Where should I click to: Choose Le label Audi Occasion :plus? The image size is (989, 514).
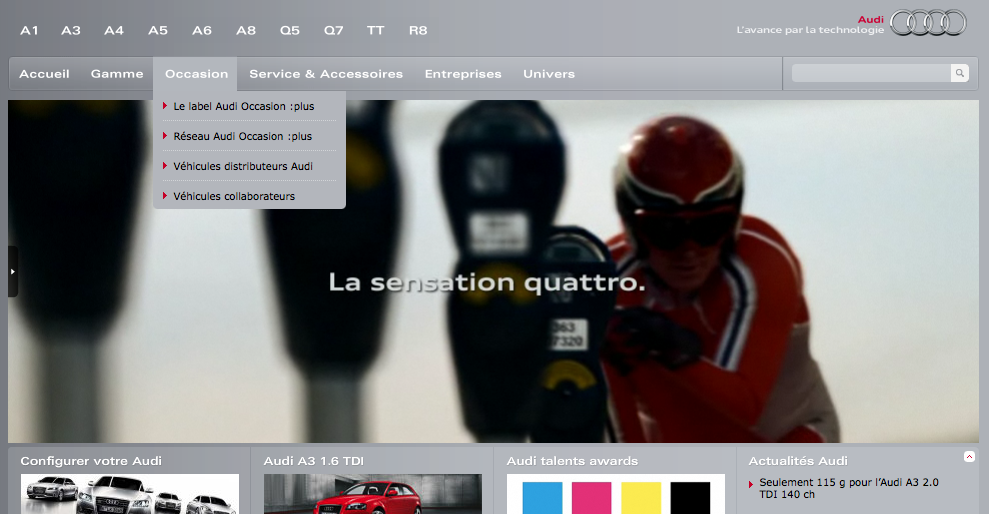tap(243, 106)
